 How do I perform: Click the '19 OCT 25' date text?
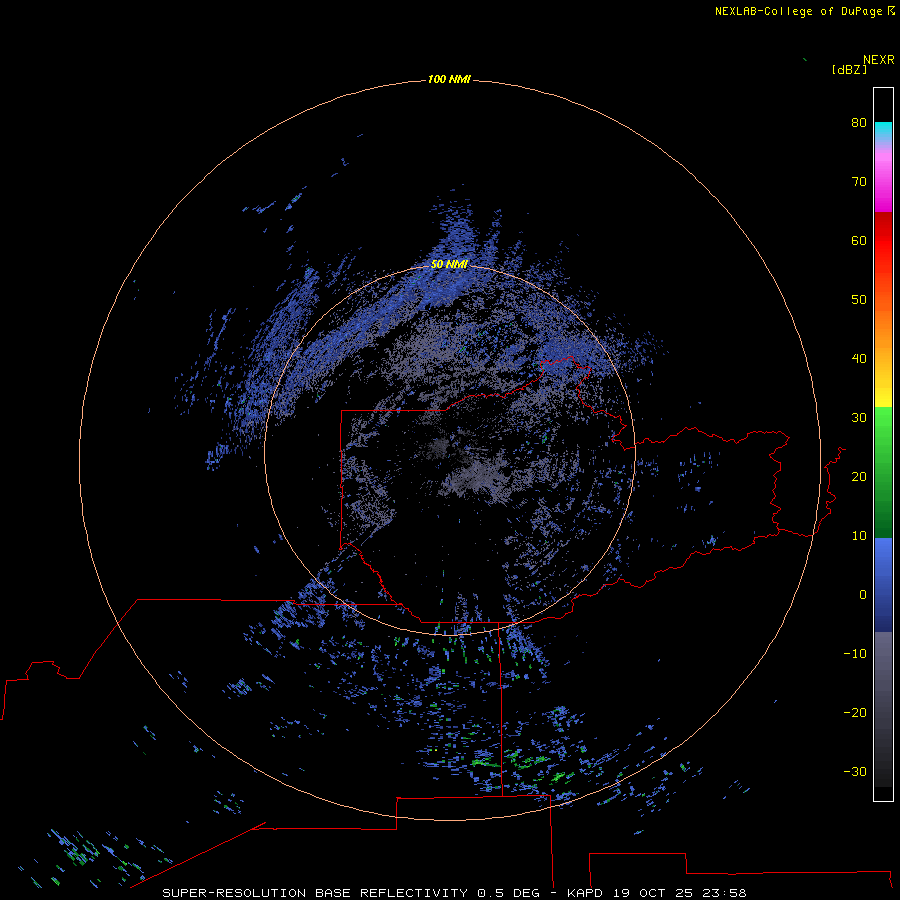pyautogui.click(x=654, y=893)
